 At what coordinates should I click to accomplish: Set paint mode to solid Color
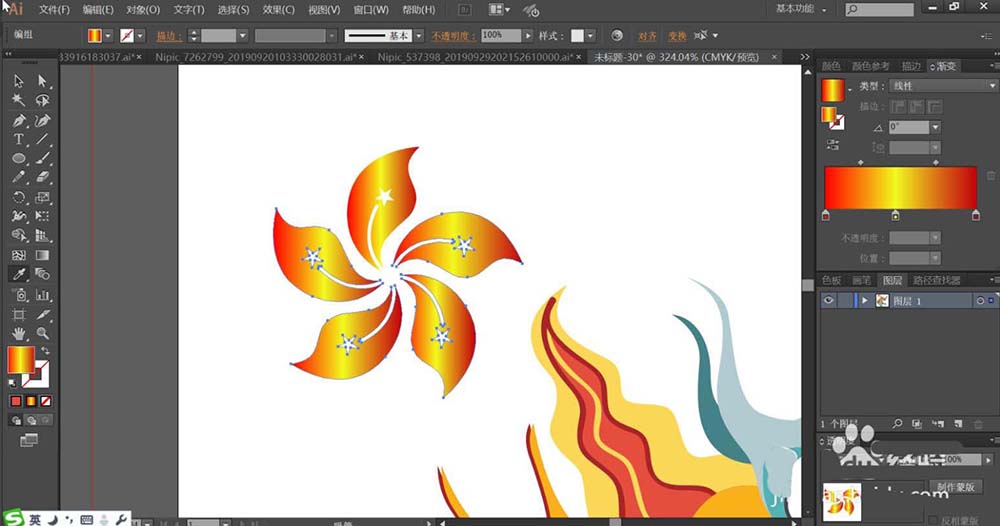[15, 401]
